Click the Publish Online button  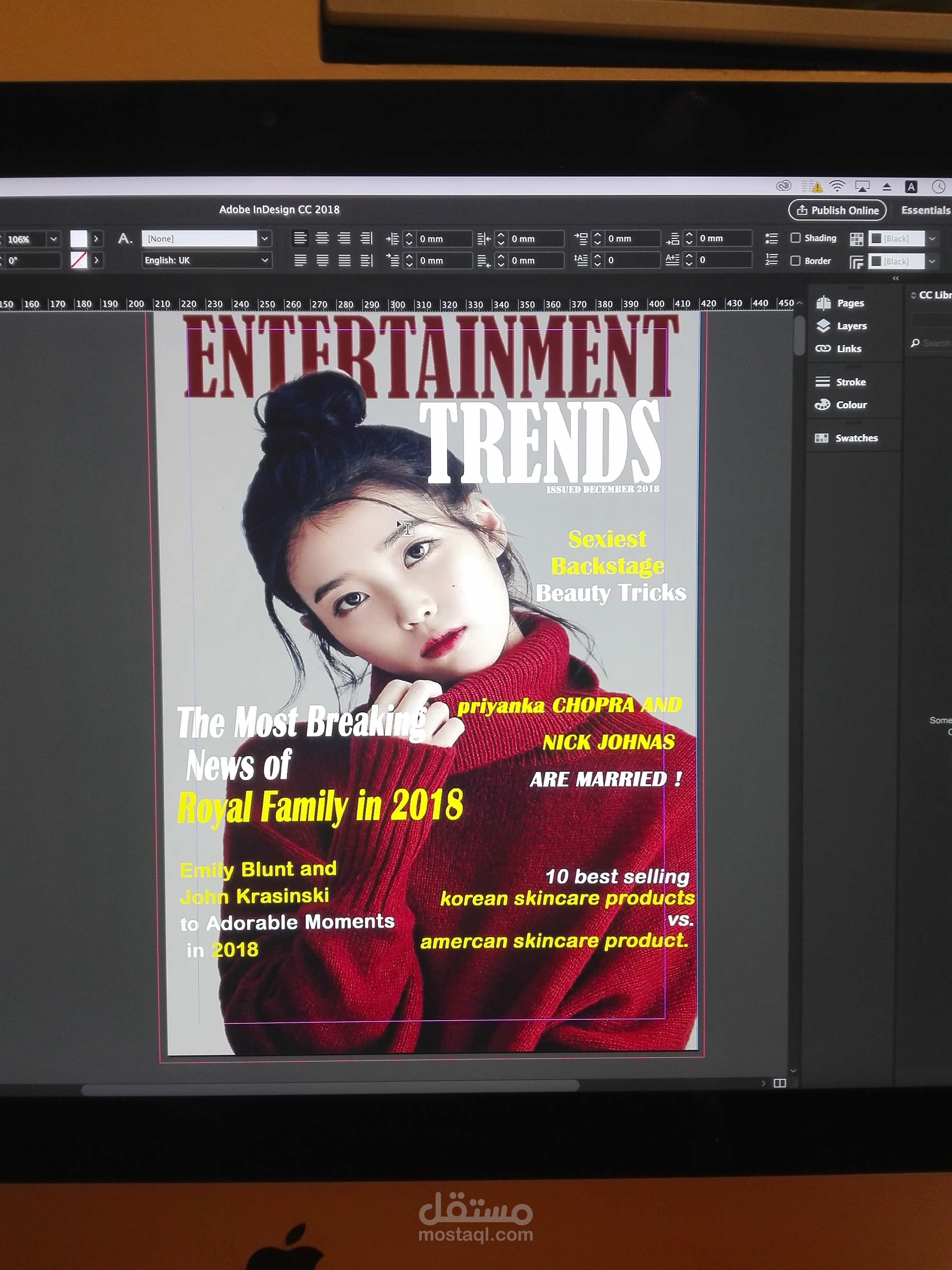point(837,210)
